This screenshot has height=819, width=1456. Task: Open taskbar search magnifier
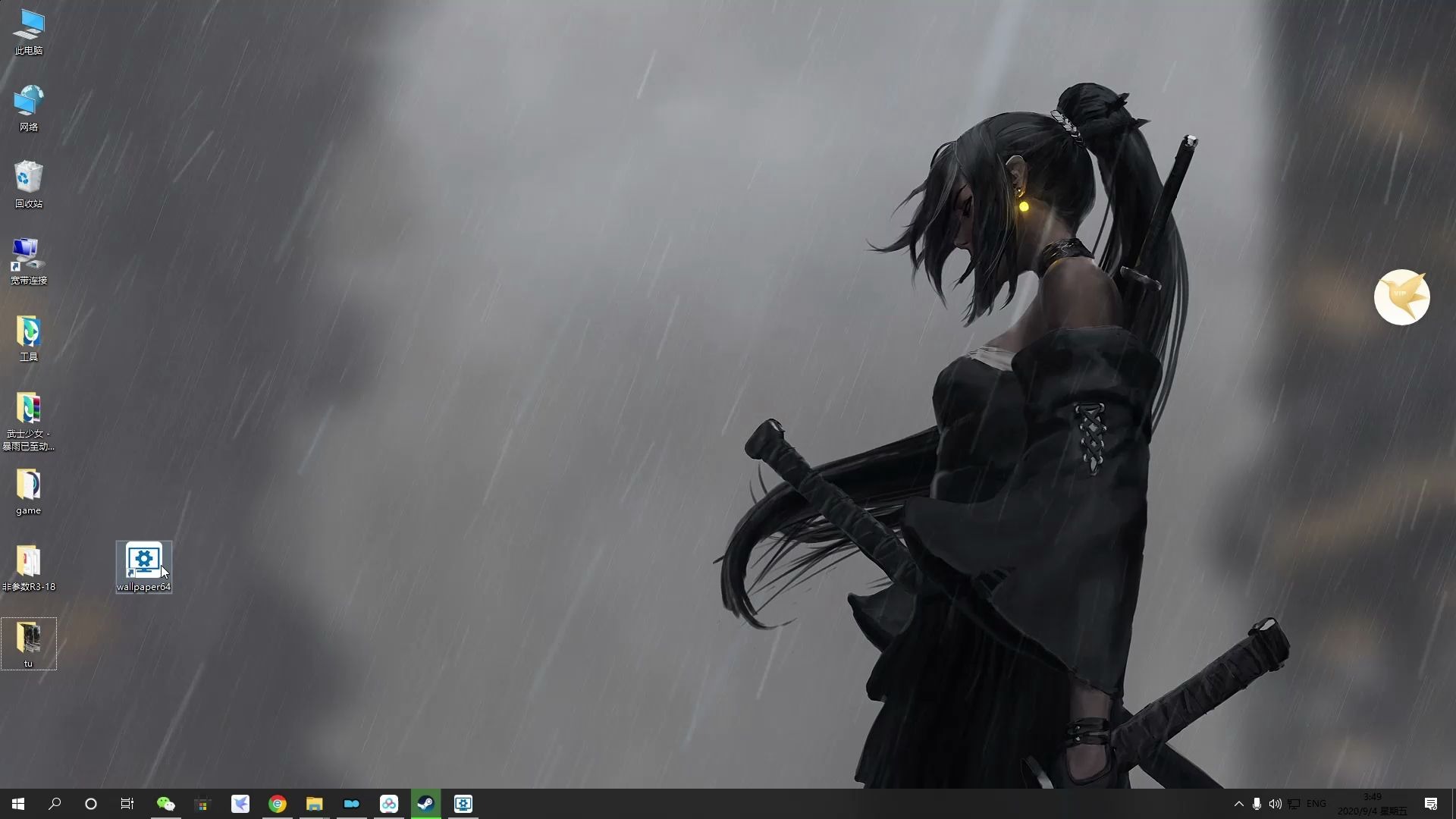tap(55, 804)
